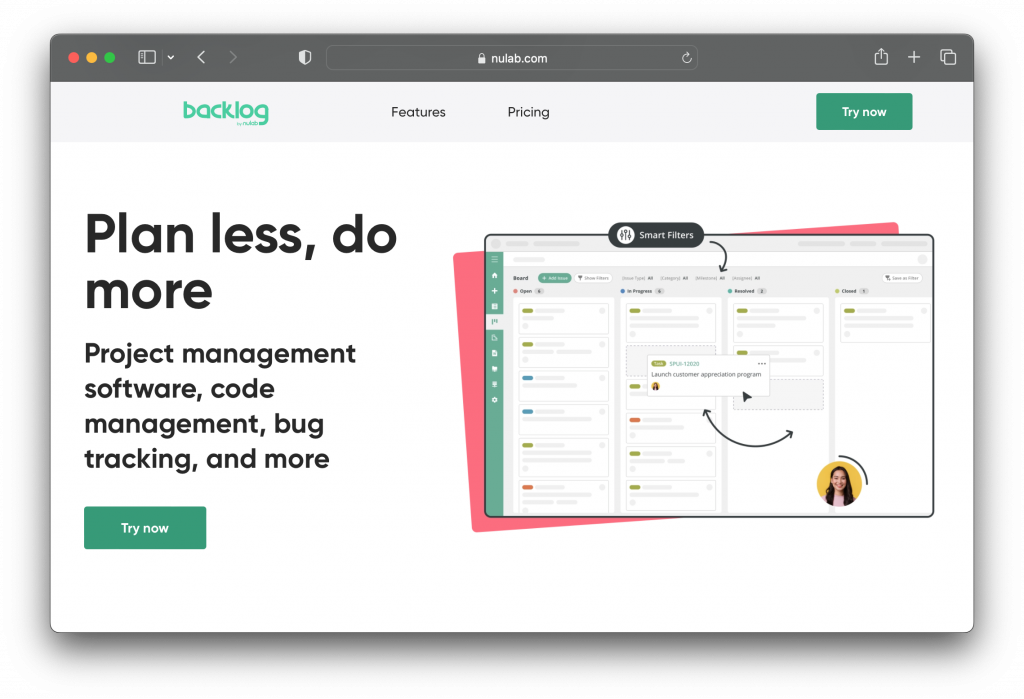Open a new tab with plus icon

click(x=914, y=57)
